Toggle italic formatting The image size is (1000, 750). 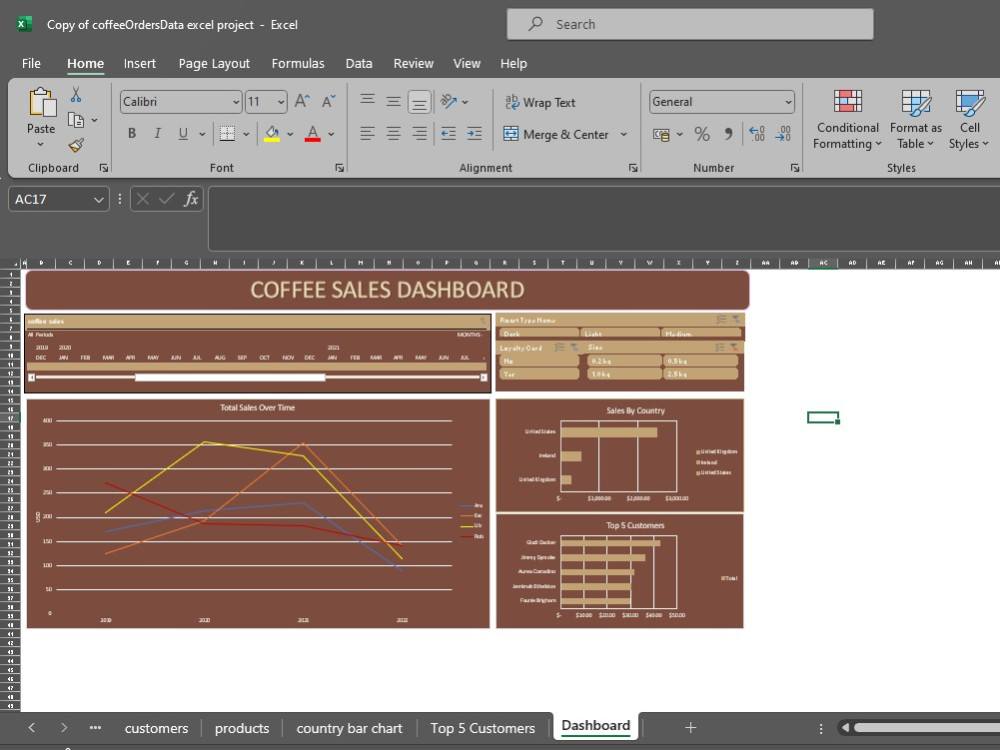click(157, 134)
